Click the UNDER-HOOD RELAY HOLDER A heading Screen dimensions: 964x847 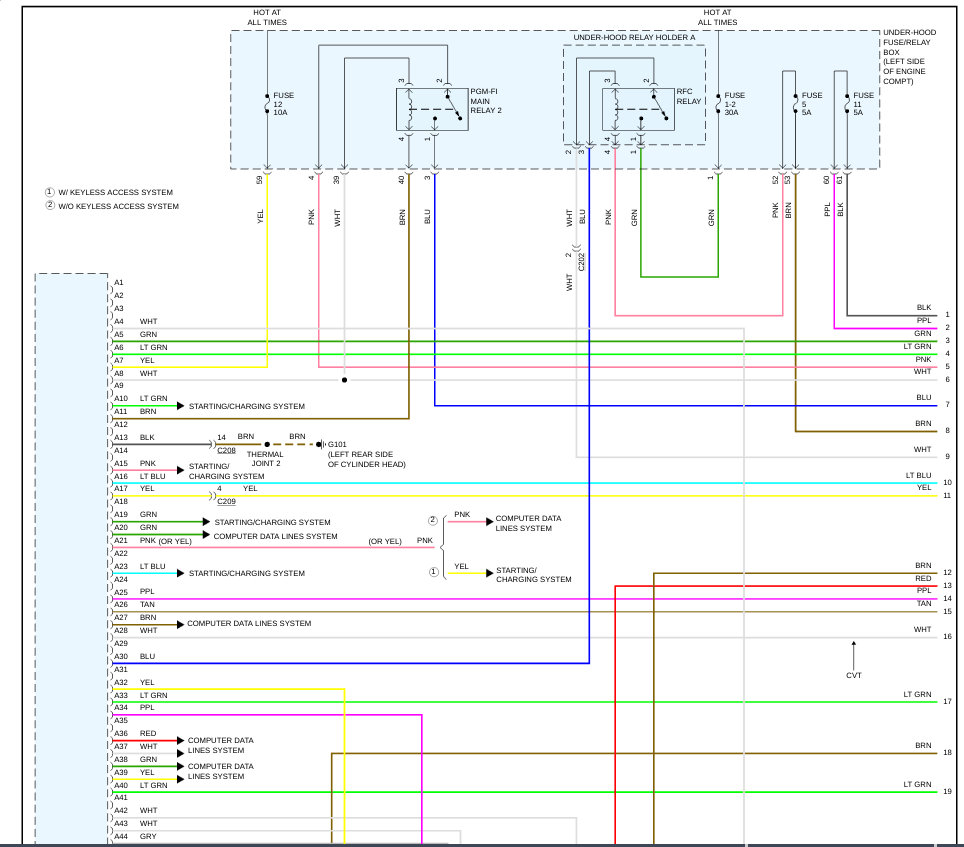coord(634,37)
